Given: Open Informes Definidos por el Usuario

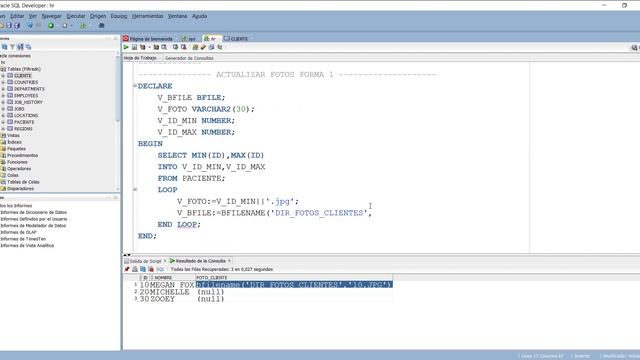Looking at the screenshot, I should click(34, 219).
